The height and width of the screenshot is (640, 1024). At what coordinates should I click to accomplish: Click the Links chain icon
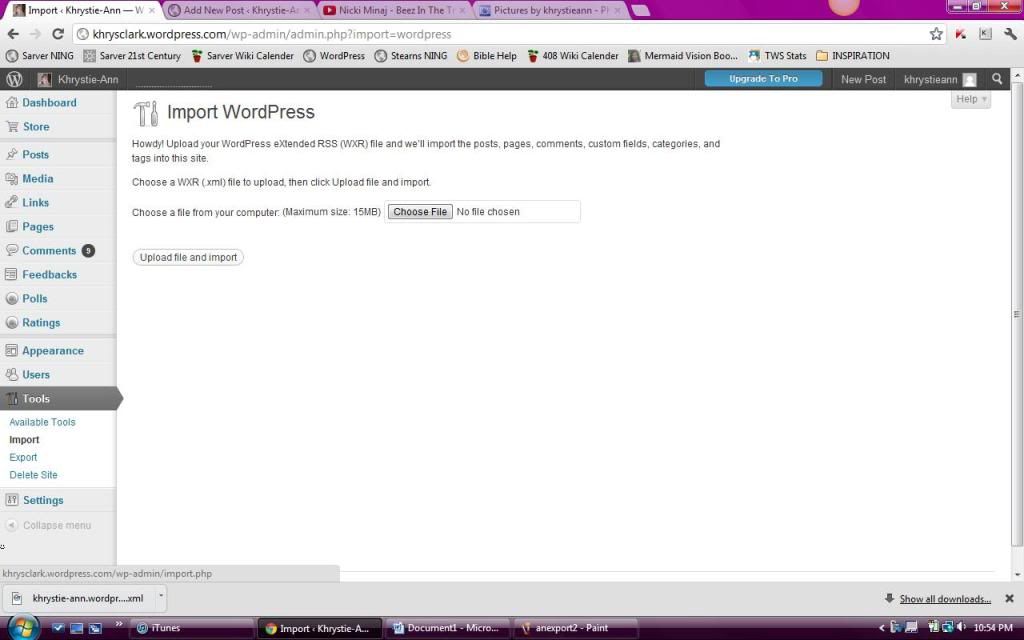[x=11, y=202]
